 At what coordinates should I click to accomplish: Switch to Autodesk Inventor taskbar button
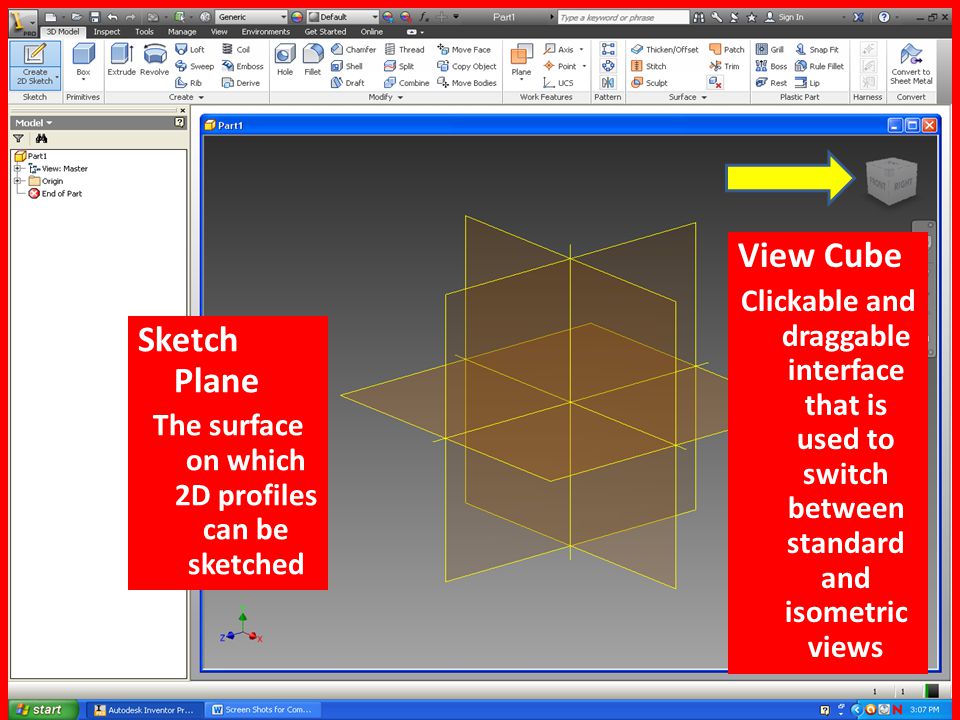144,710
